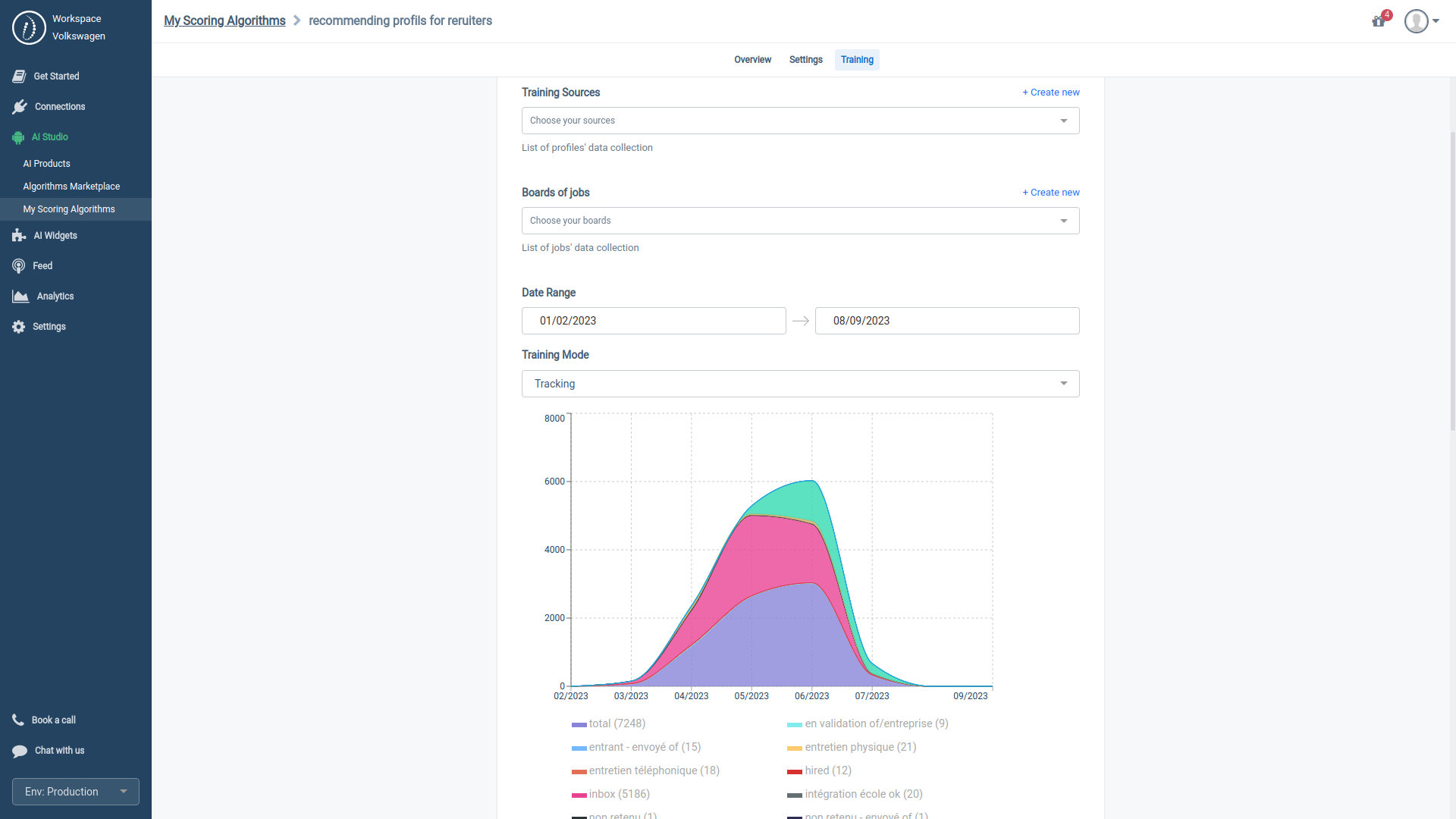Open My Scoring Algorithms breadcrumb link

(224, 20)
